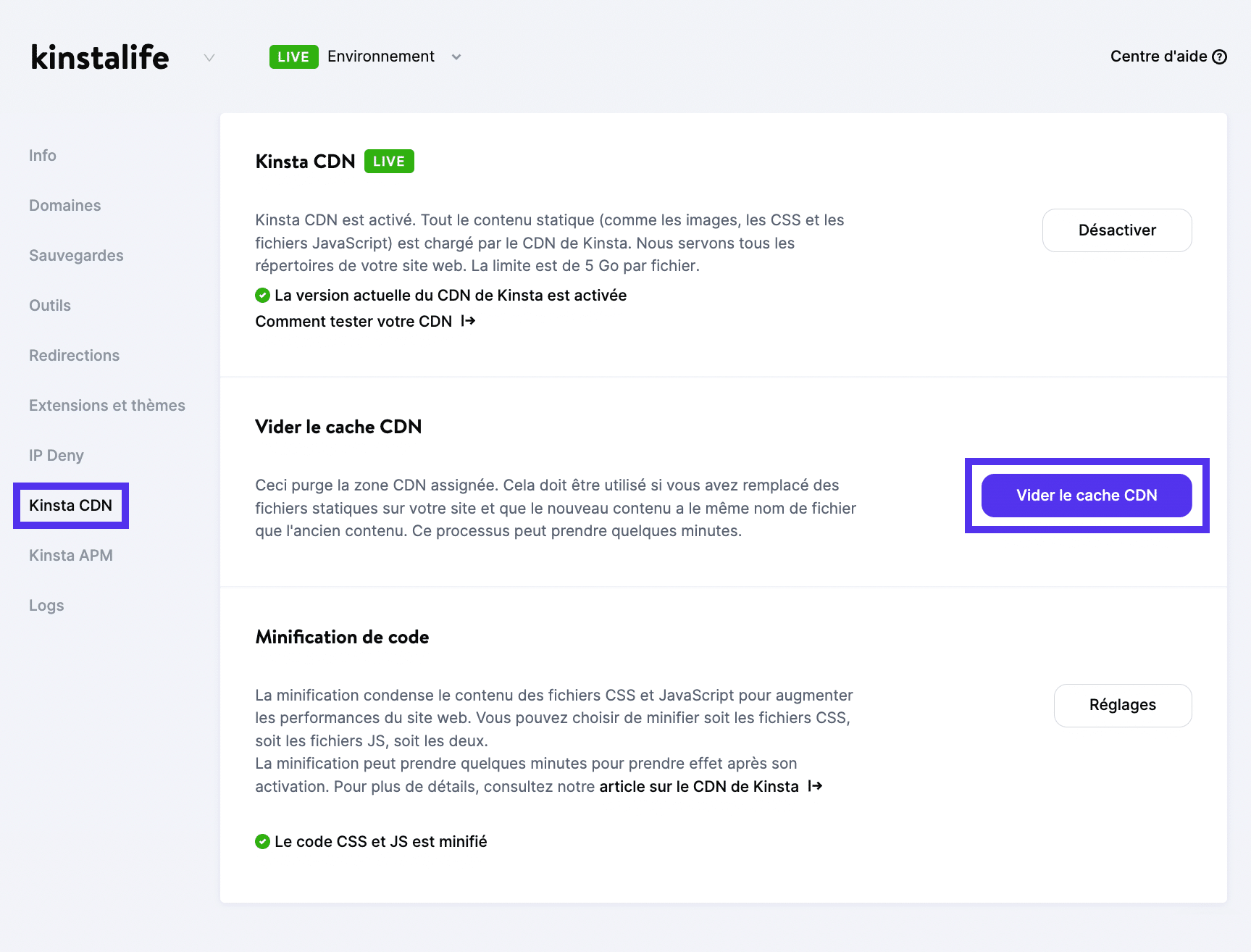Open Sauvegardes from the sidebar

tap(75, 255)
